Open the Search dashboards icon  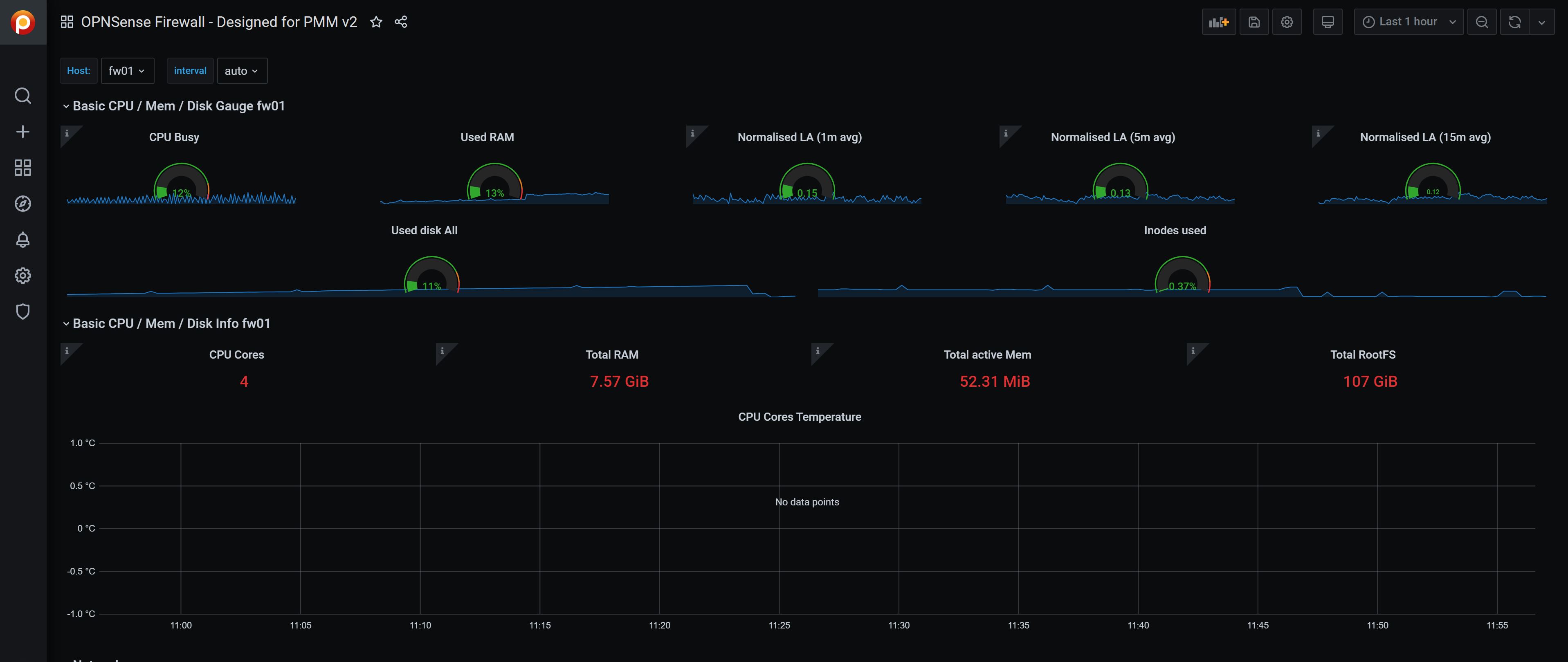tap(23, 96)
